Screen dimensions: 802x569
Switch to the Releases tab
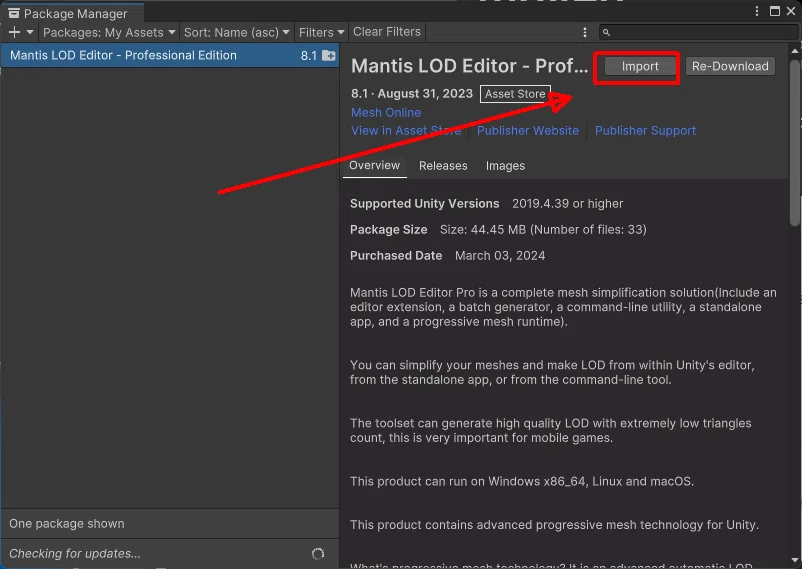click(x=443, y=166)
